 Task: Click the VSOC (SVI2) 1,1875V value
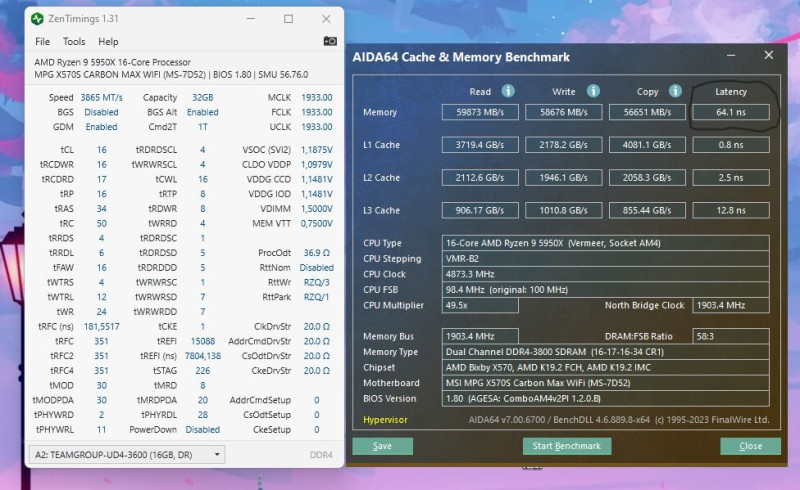[x=317, y=150]
